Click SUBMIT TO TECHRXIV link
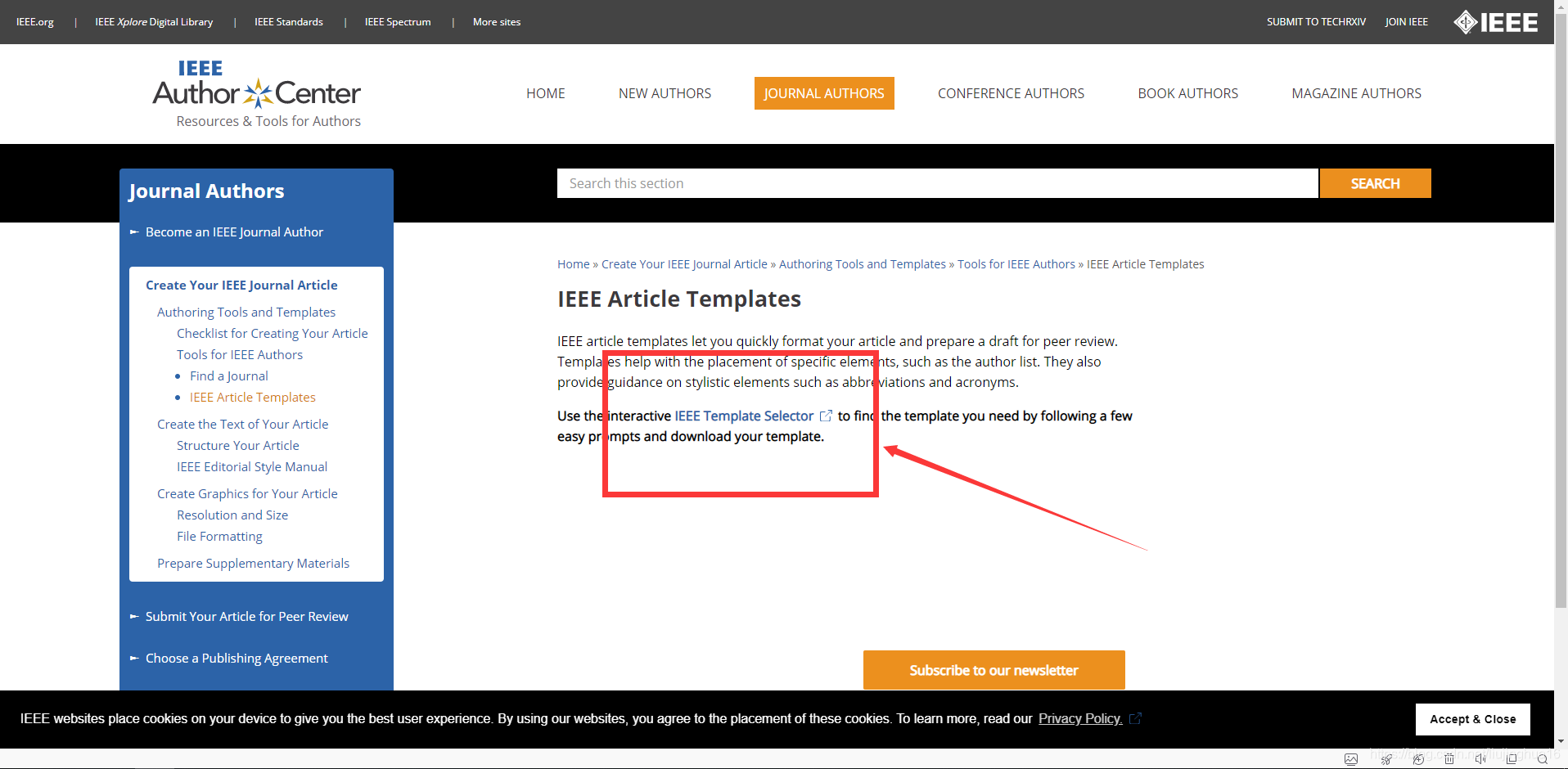The width and height of the screenshot is (1568, 769). (x=1316, y=22)
